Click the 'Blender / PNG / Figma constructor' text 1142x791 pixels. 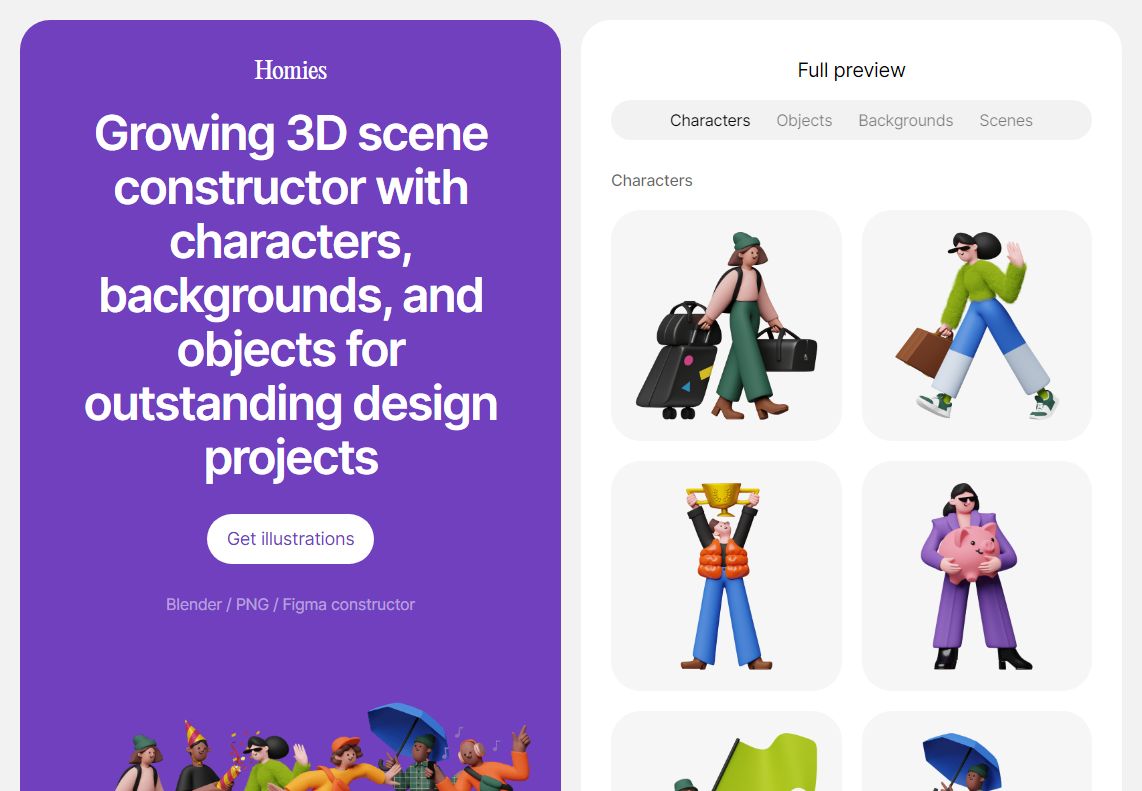point(291,605)
